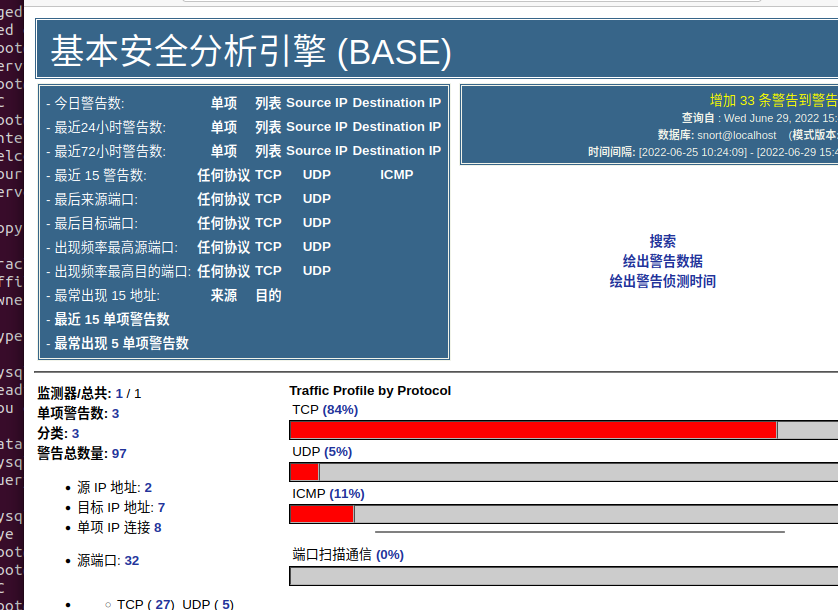Click the snort@localhost database text
This screenshot has width=838, height=610.
coord(736,135)
